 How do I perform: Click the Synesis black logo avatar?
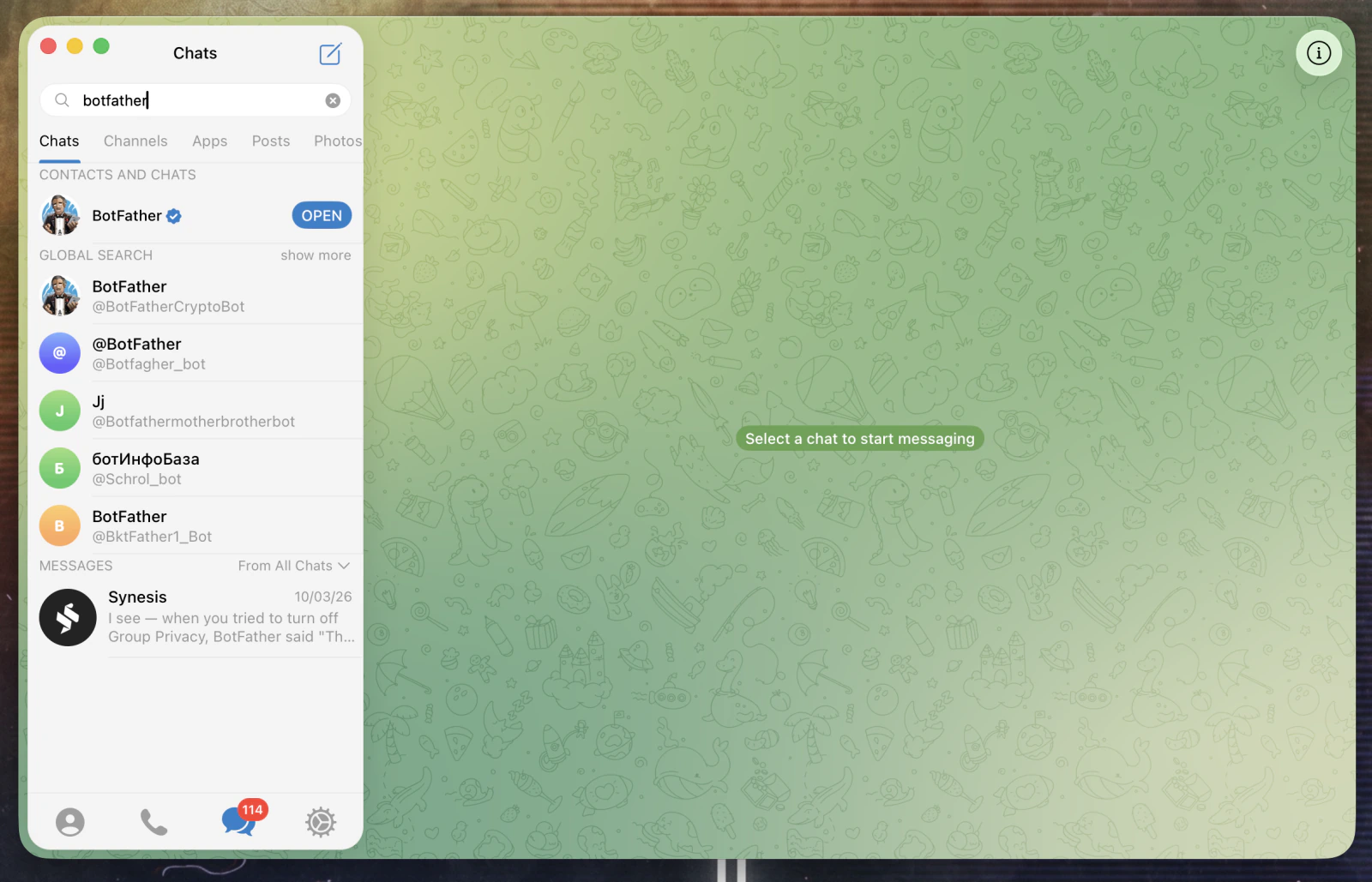tap(68, 617)
